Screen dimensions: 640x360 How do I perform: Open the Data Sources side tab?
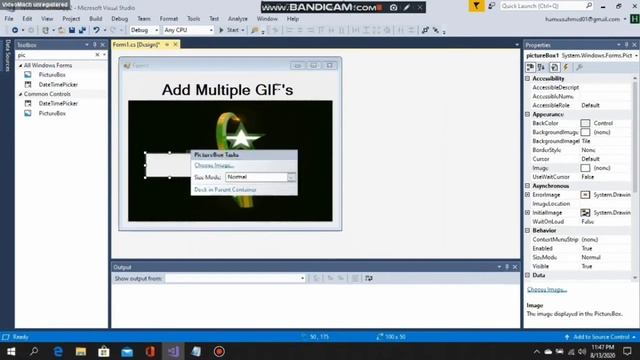click(x=7, y=56)
